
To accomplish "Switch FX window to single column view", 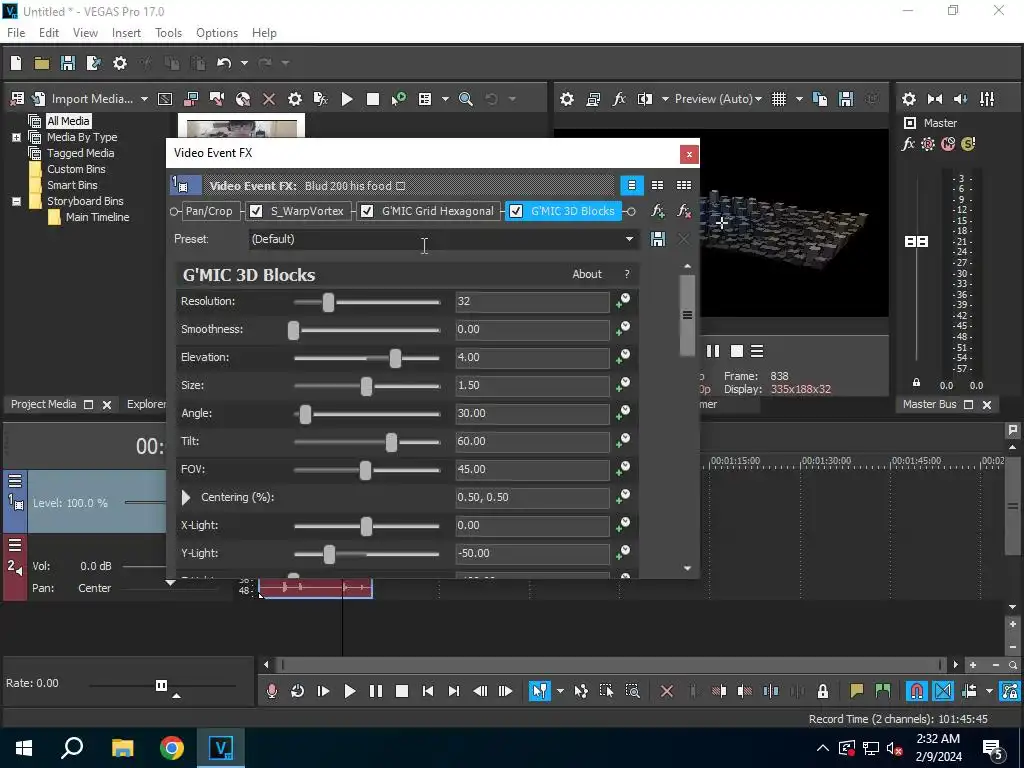I will [x=632, y=185].
